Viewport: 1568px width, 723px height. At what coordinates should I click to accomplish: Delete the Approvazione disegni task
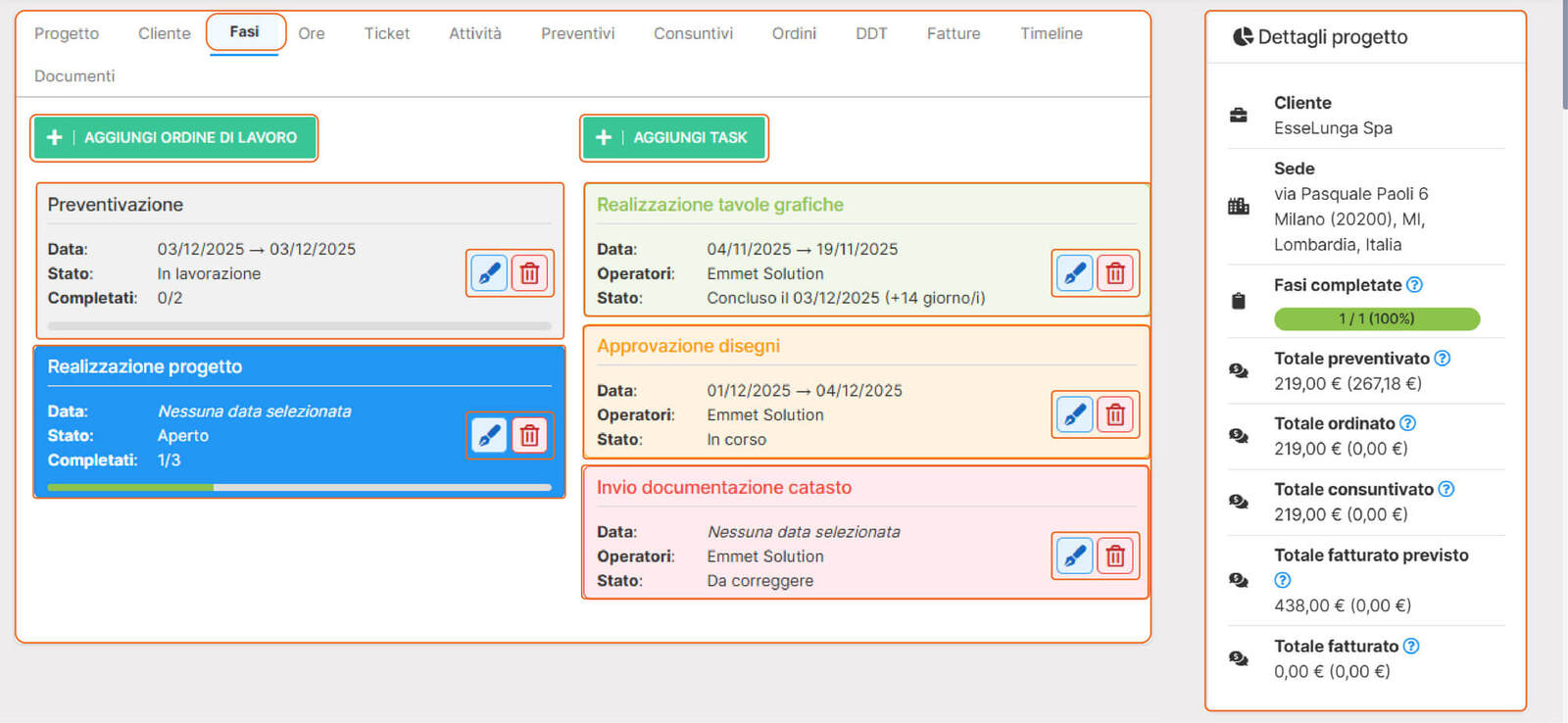click(x=1115, y=415)
